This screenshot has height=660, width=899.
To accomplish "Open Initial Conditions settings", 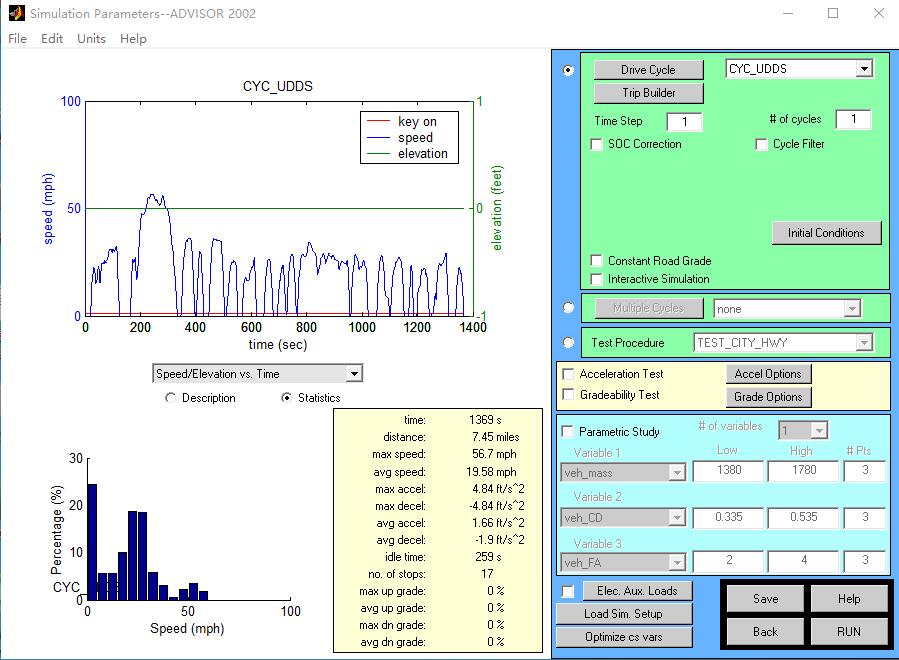I will (826, 233).
